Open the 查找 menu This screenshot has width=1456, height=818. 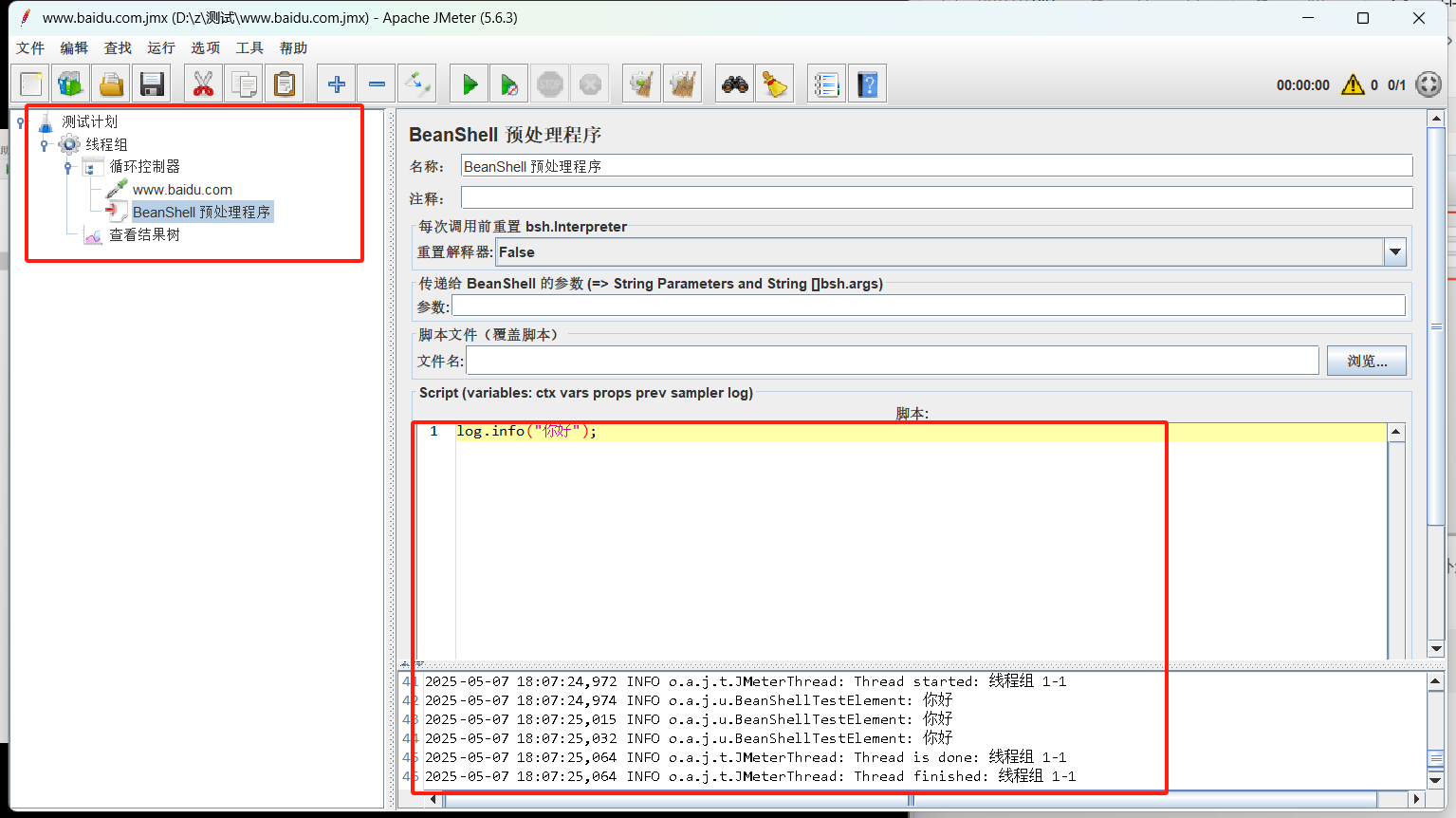pyautogui.click(x=118, y=48)
